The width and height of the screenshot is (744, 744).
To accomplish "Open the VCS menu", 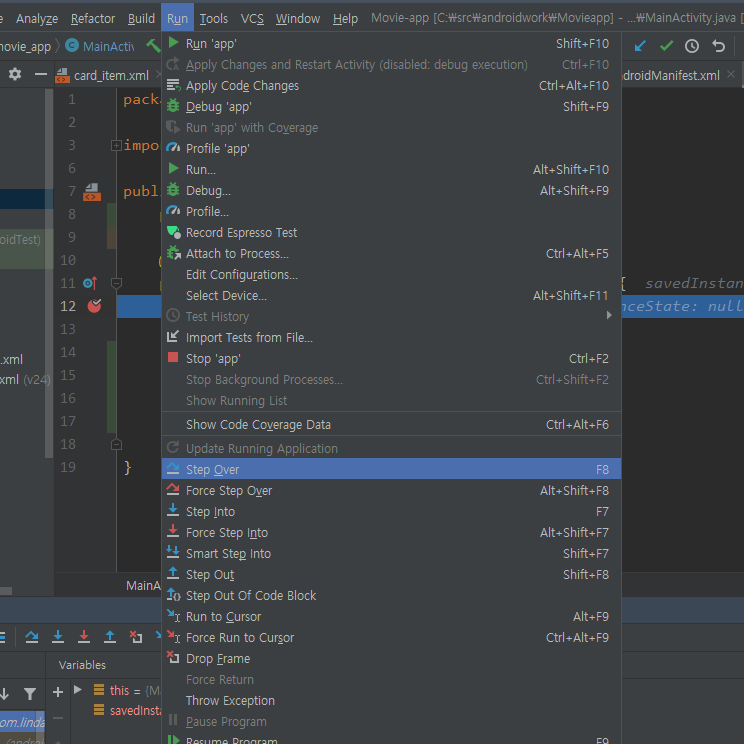I will point(252,19).
